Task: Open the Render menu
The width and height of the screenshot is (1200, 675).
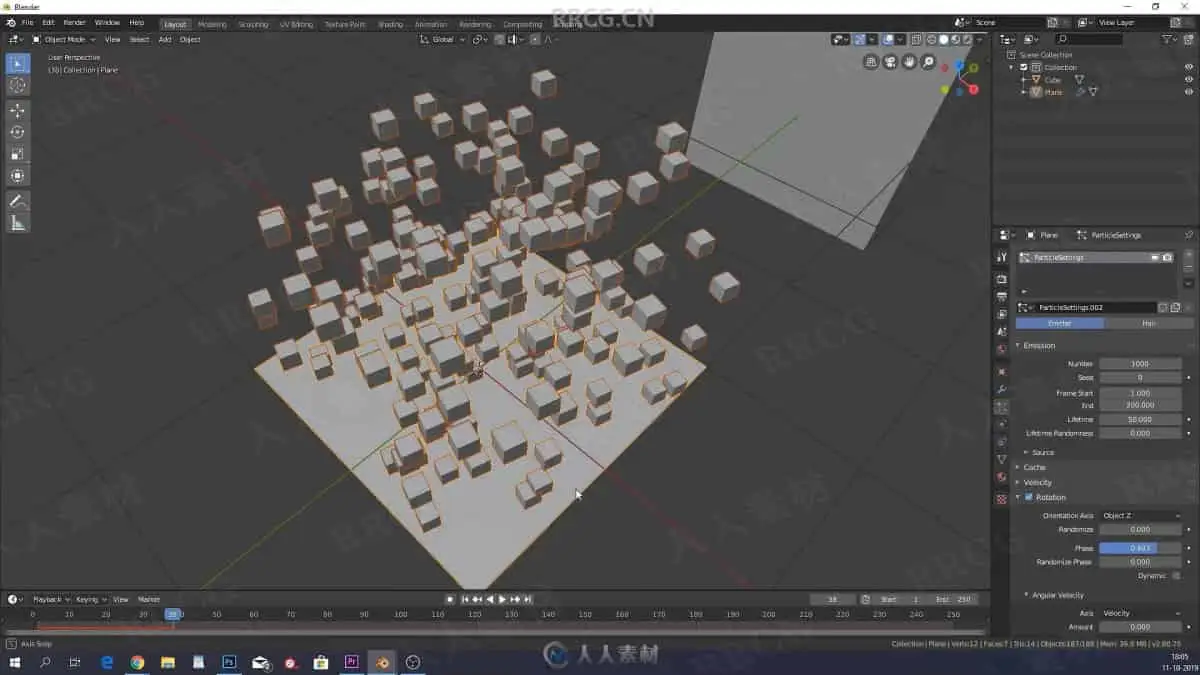Action: point(74,22)
